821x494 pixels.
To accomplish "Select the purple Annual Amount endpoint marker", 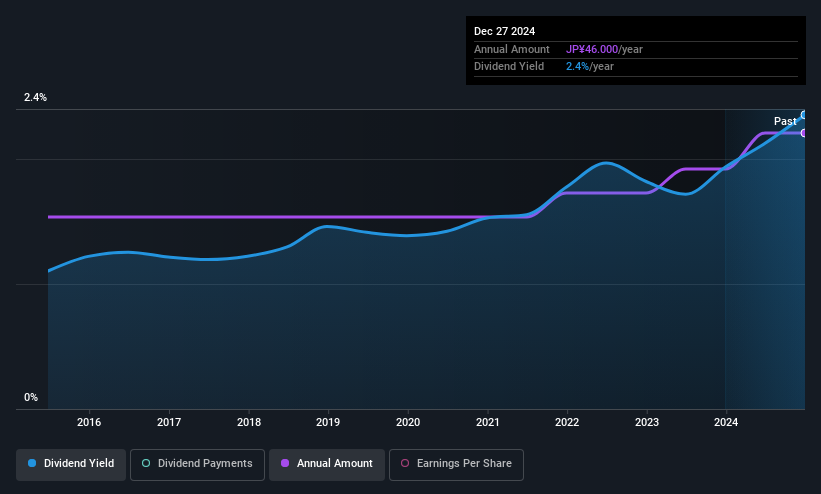I will point(804,133).
